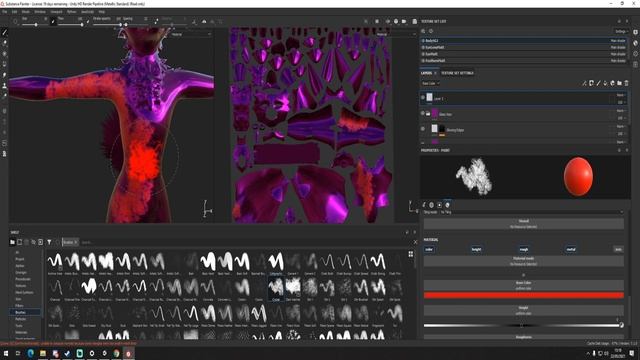Click the shelf search field
The image size is (640, 360).
point(245,242)
